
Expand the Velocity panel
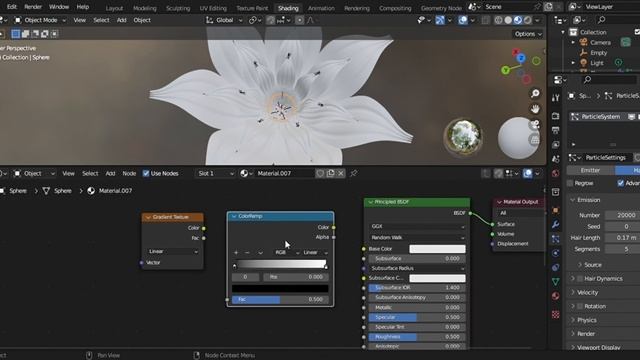pyautogui.click(x=587, y=293)
